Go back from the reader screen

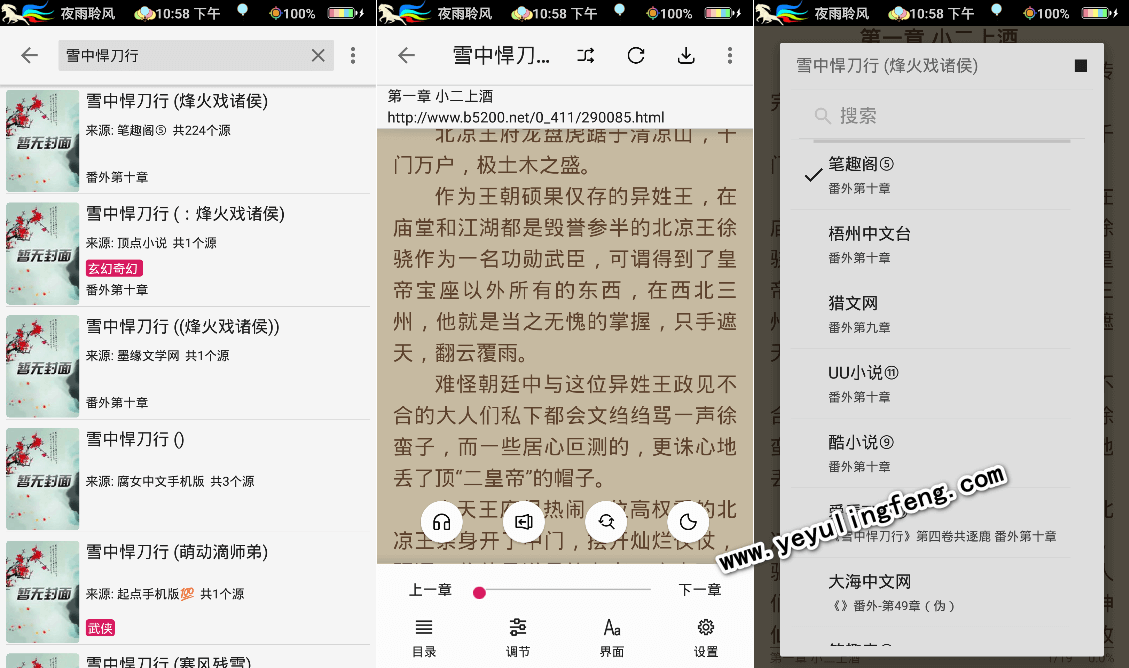(407, 55)
